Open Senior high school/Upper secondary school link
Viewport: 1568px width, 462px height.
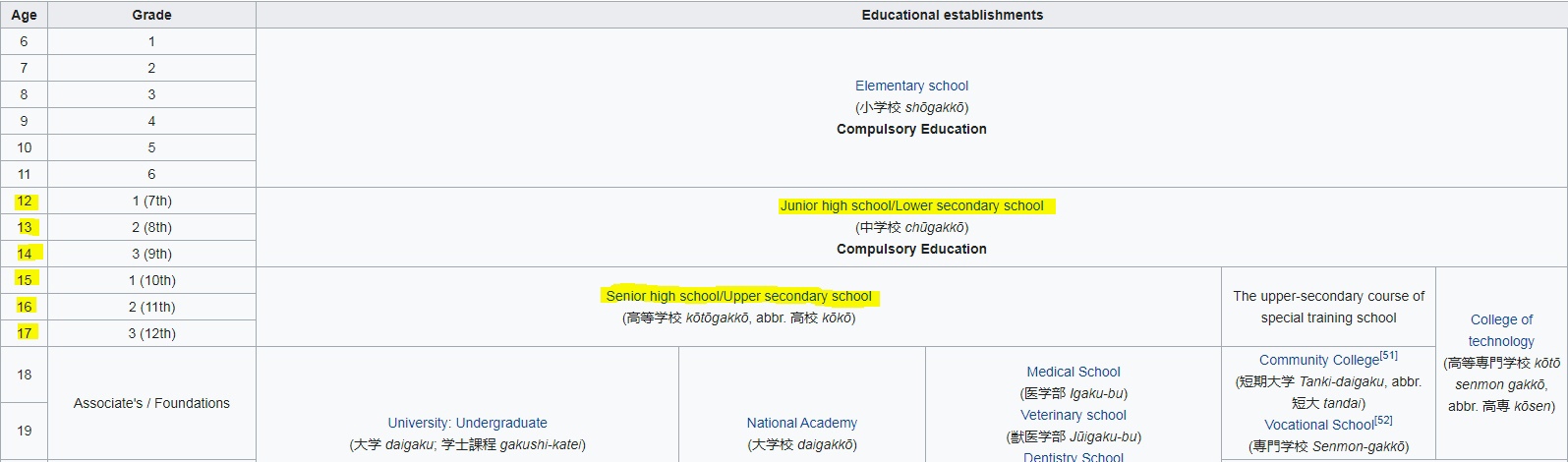pos(738,296)
